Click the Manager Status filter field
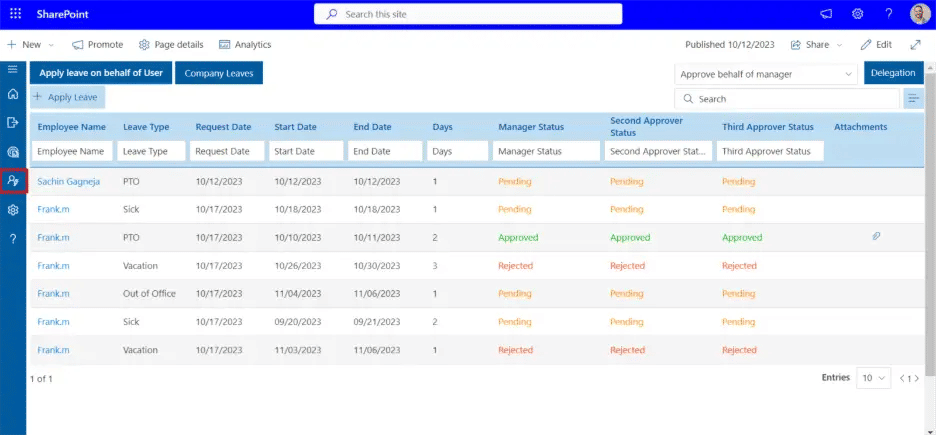936x435 pixels. pos(547,151)
